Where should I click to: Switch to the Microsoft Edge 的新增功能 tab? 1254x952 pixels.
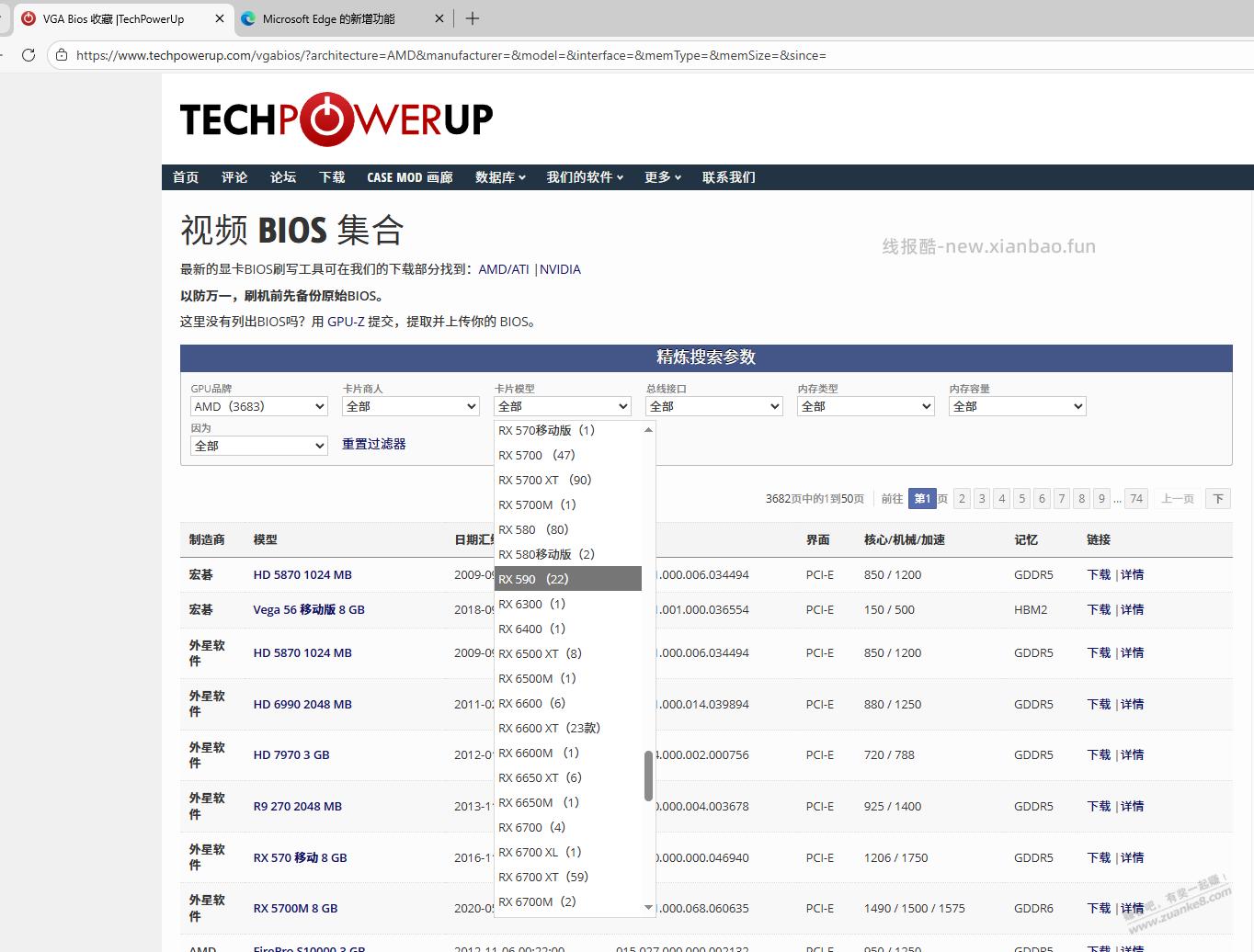[x=322, y=18]
